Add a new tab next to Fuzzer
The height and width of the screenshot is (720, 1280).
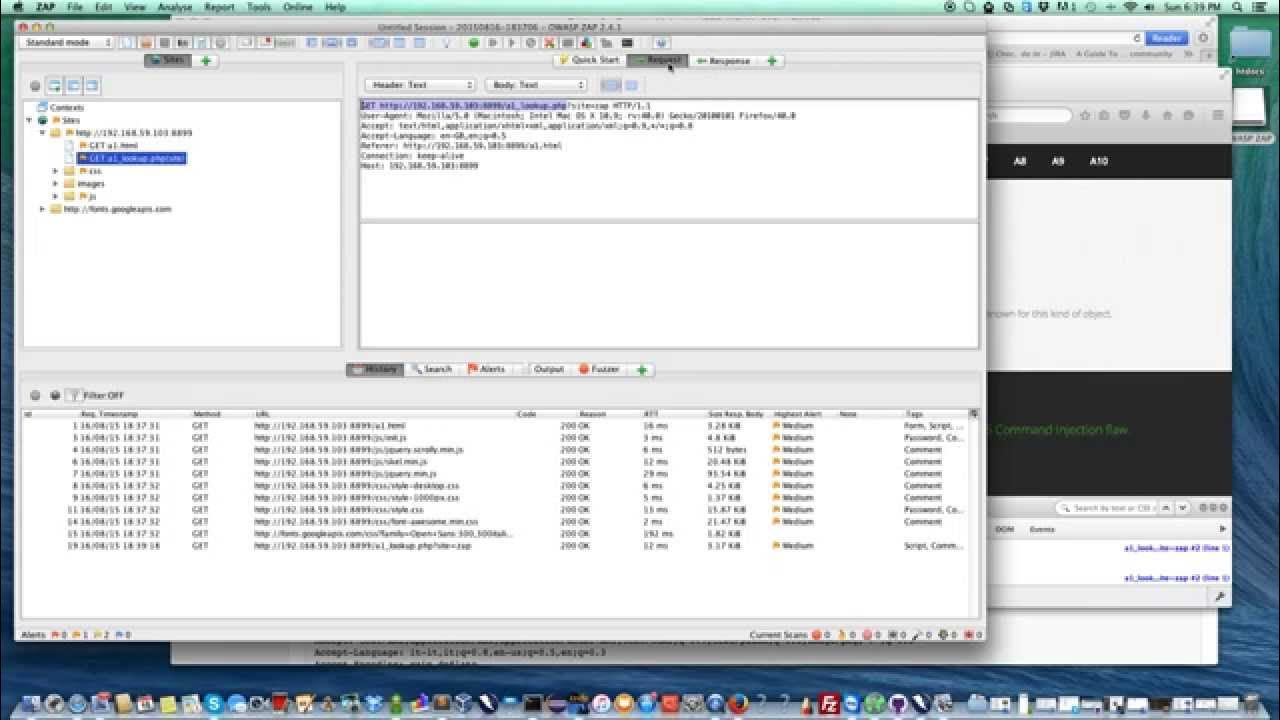[x=642, y=369]
